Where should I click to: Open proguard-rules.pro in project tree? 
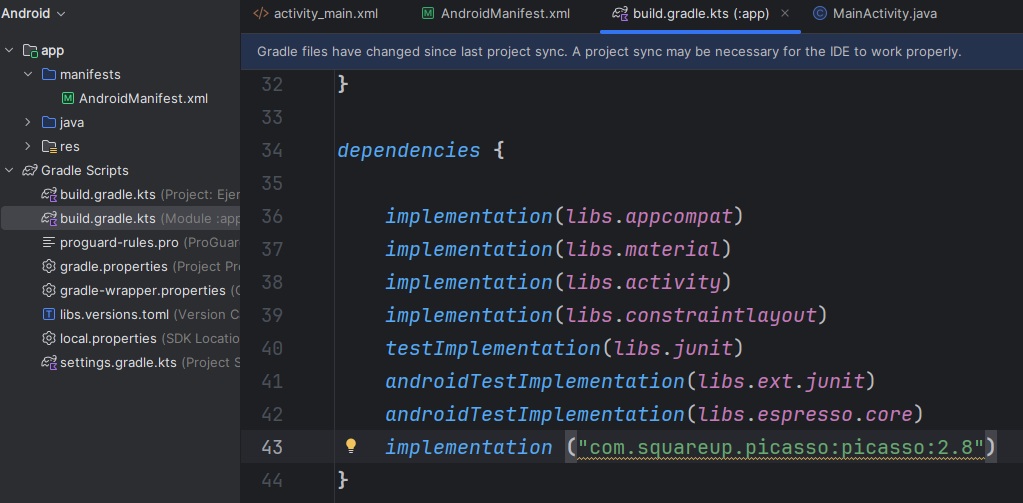120,243
